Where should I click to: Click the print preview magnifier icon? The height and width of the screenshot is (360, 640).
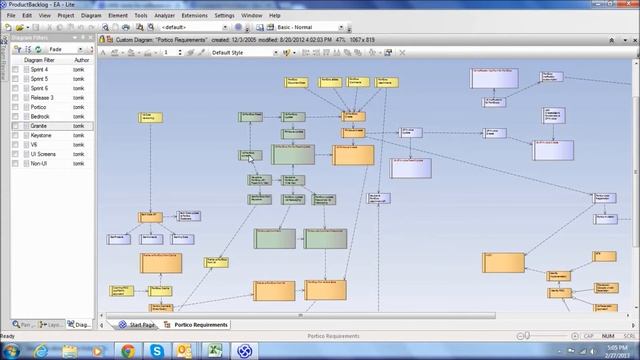[105, 27]
